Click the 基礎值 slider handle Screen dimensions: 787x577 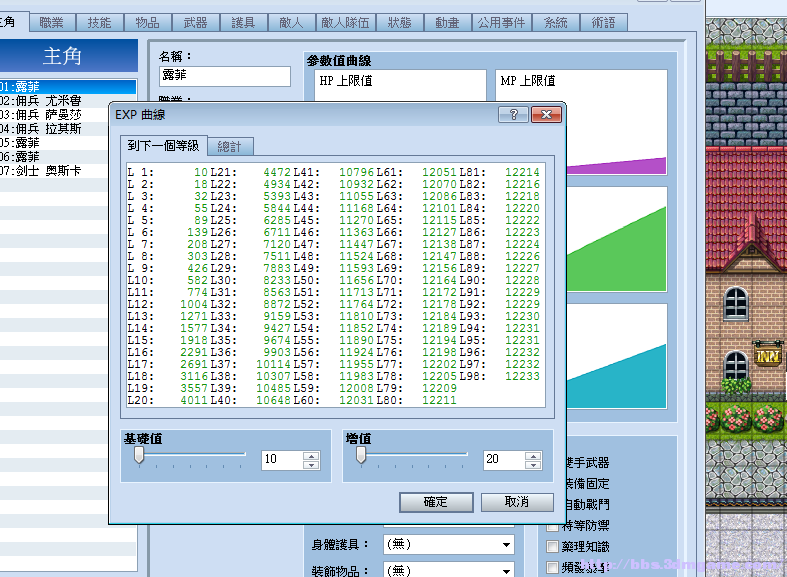139,456
